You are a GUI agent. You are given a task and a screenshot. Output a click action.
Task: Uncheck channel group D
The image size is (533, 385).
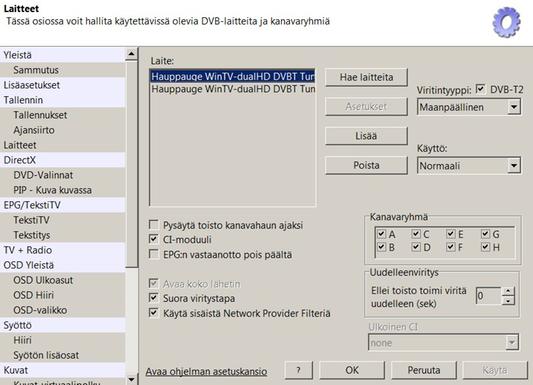(416, 247)
